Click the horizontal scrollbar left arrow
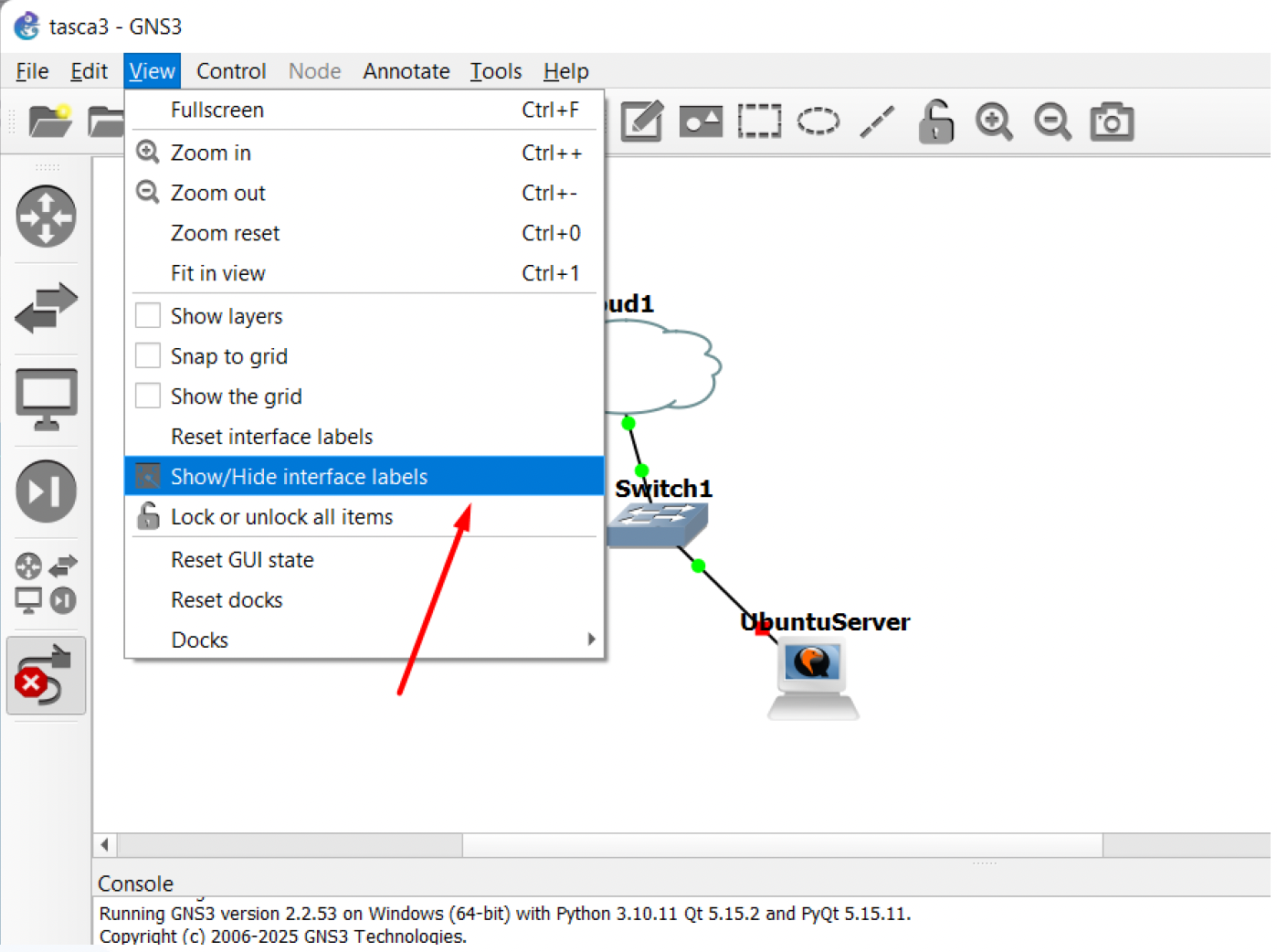This screenshot has width=1277, height=952. click(x=105, y=845)
